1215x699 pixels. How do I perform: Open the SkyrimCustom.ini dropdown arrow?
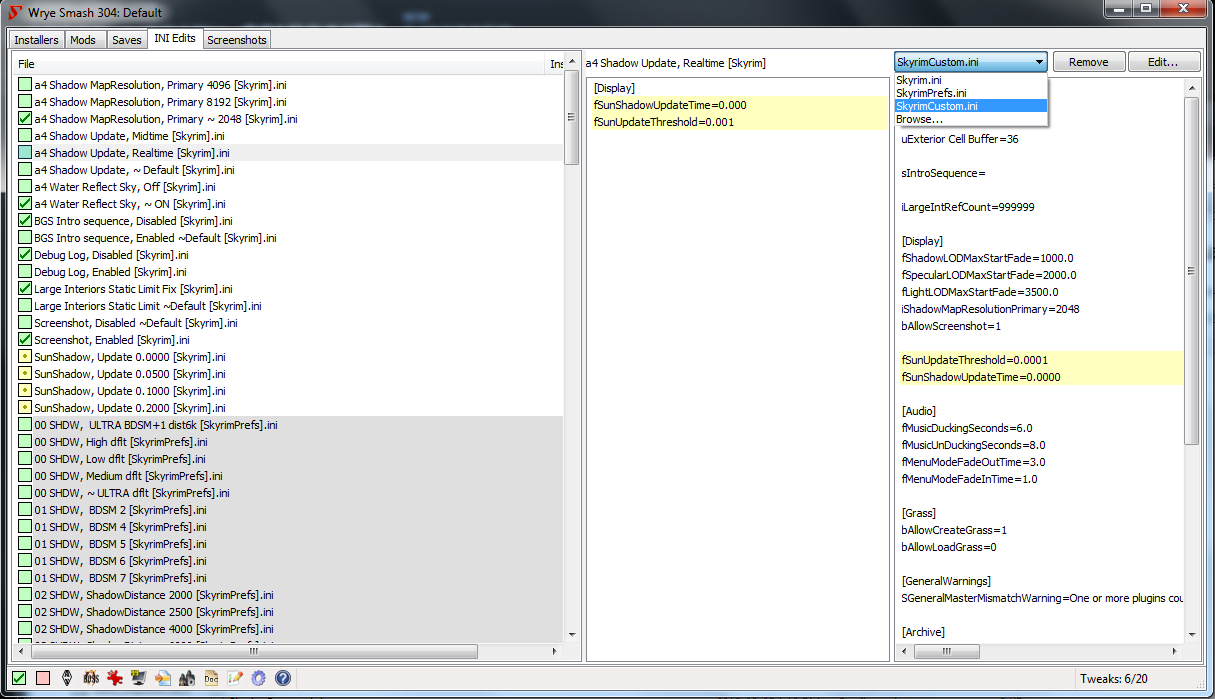1039,62
